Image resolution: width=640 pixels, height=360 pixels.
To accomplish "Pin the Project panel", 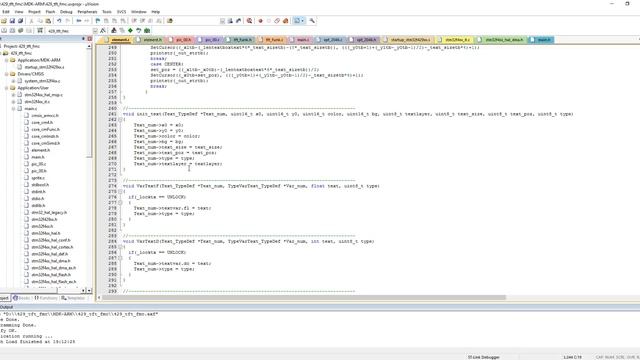I will pos(84,39).
